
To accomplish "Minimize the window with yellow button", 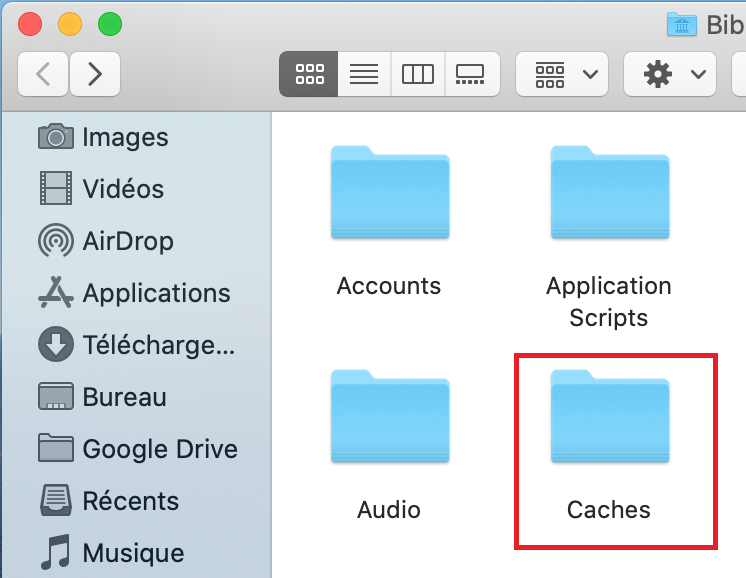I will [x=70, y=24].
